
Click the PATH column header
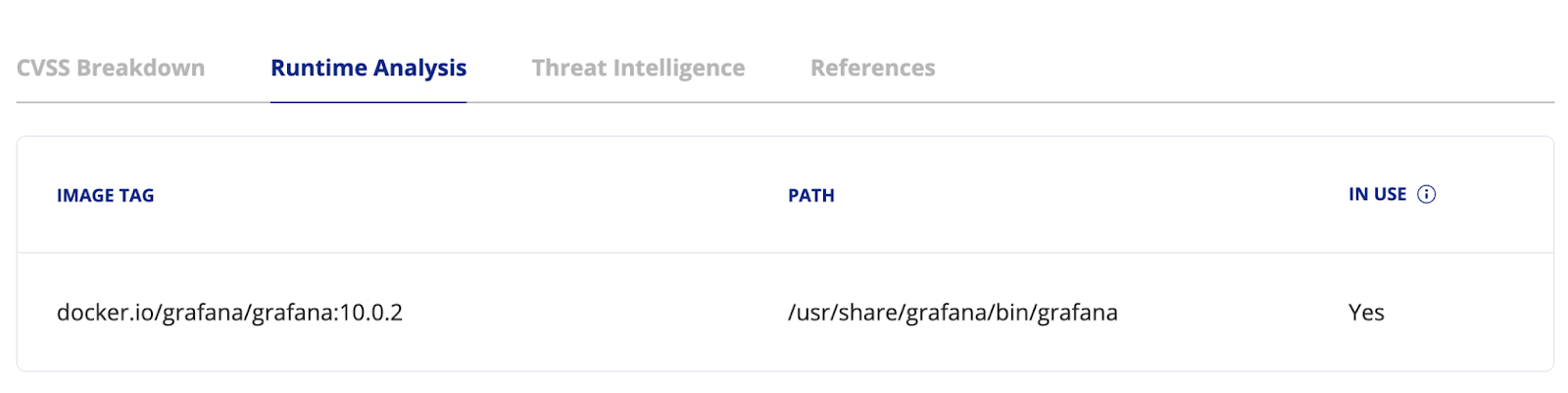tap(811, 195)
